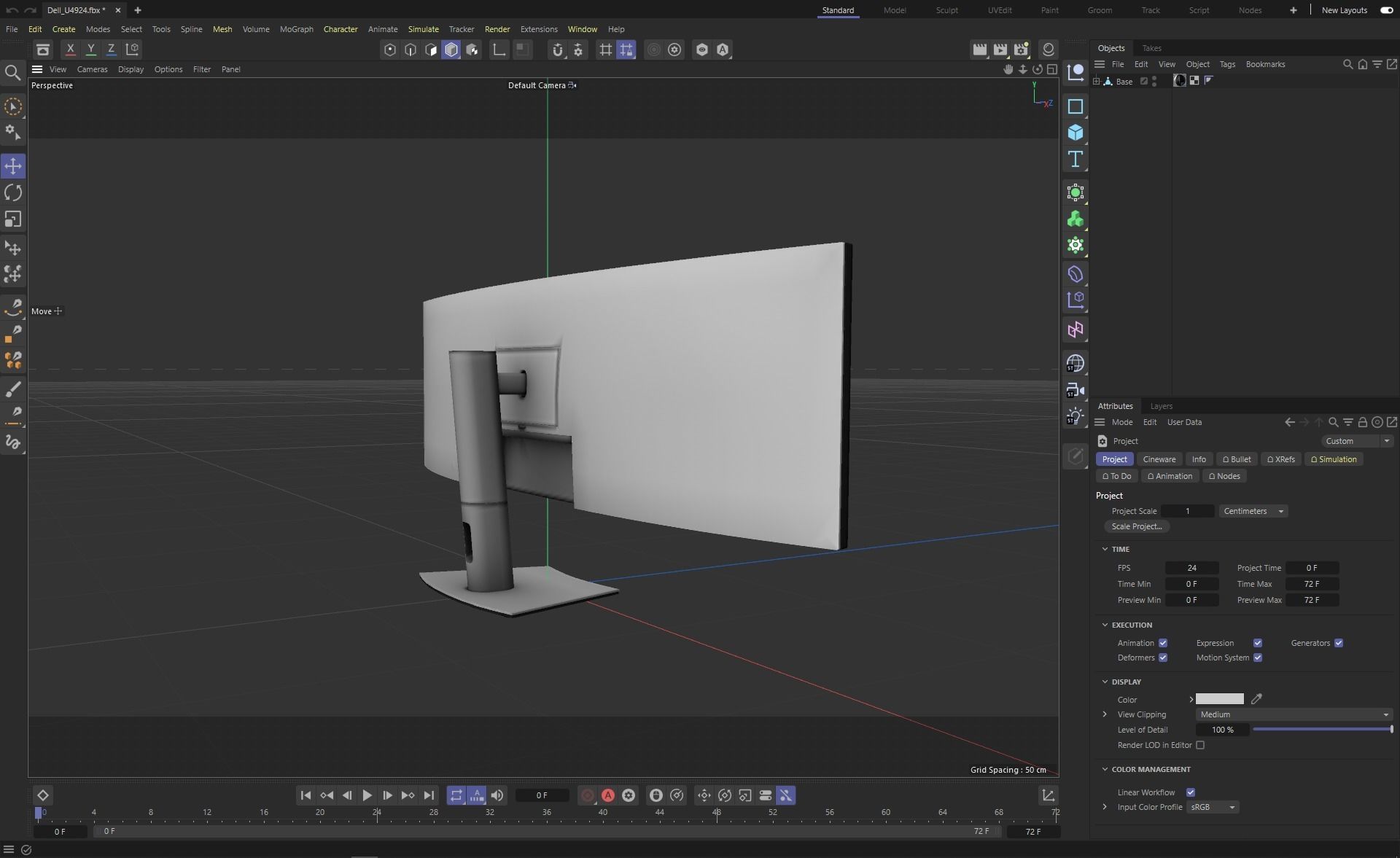Open the View Clipping Medium dropdown
This screenshot has height=858, width=1400.
click(x=1294, y=714)
